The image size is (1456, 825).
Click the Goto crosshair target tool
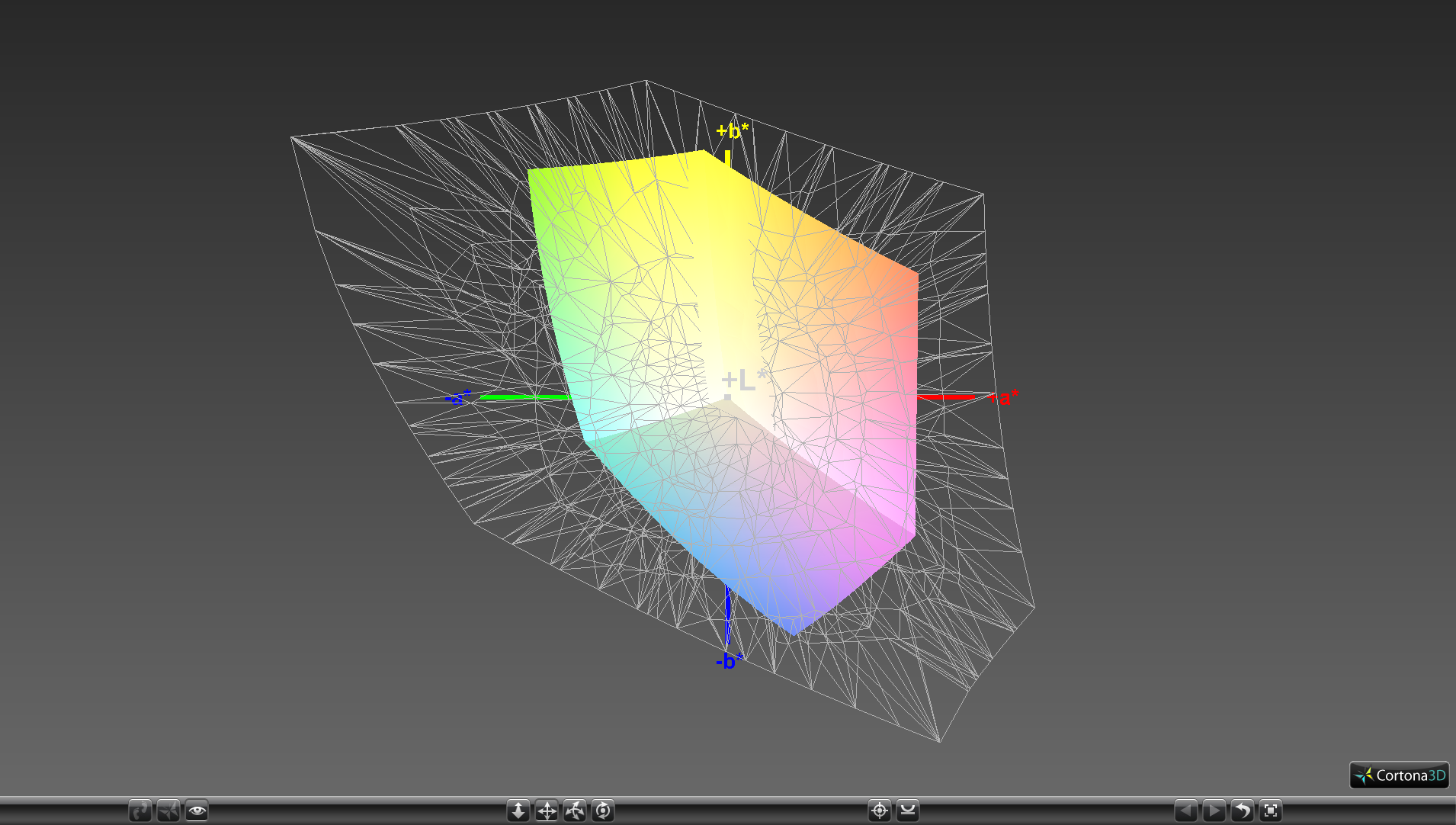click(x=880, y=811)
